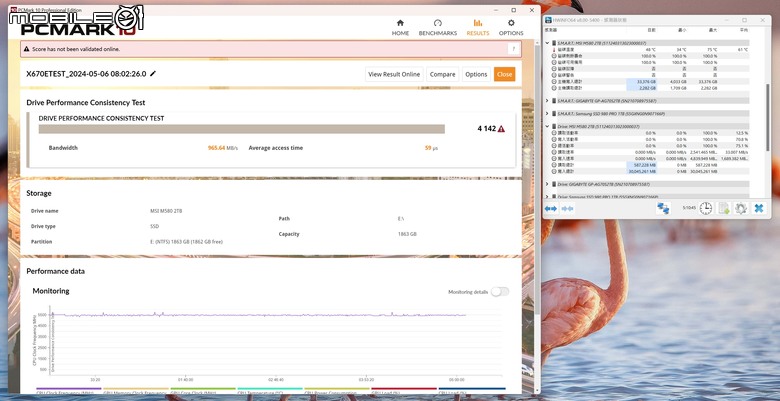780x401 pixels.
Task: Click the 最大 (maximum) column header in HWiNFO
Action: (712, 30)
